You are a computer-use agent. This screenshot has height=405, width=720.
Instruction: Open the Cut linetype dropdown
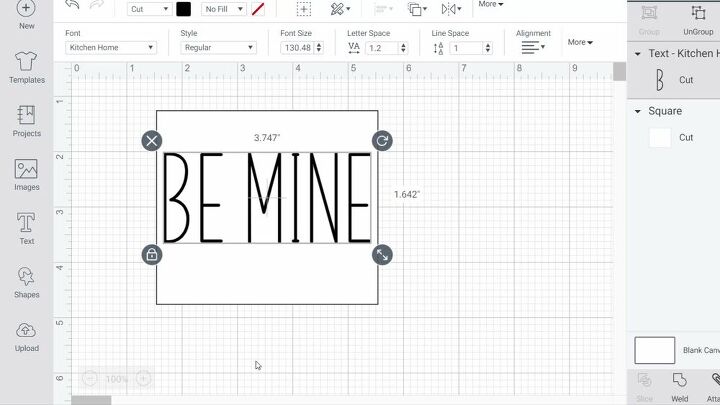[149, 9]
